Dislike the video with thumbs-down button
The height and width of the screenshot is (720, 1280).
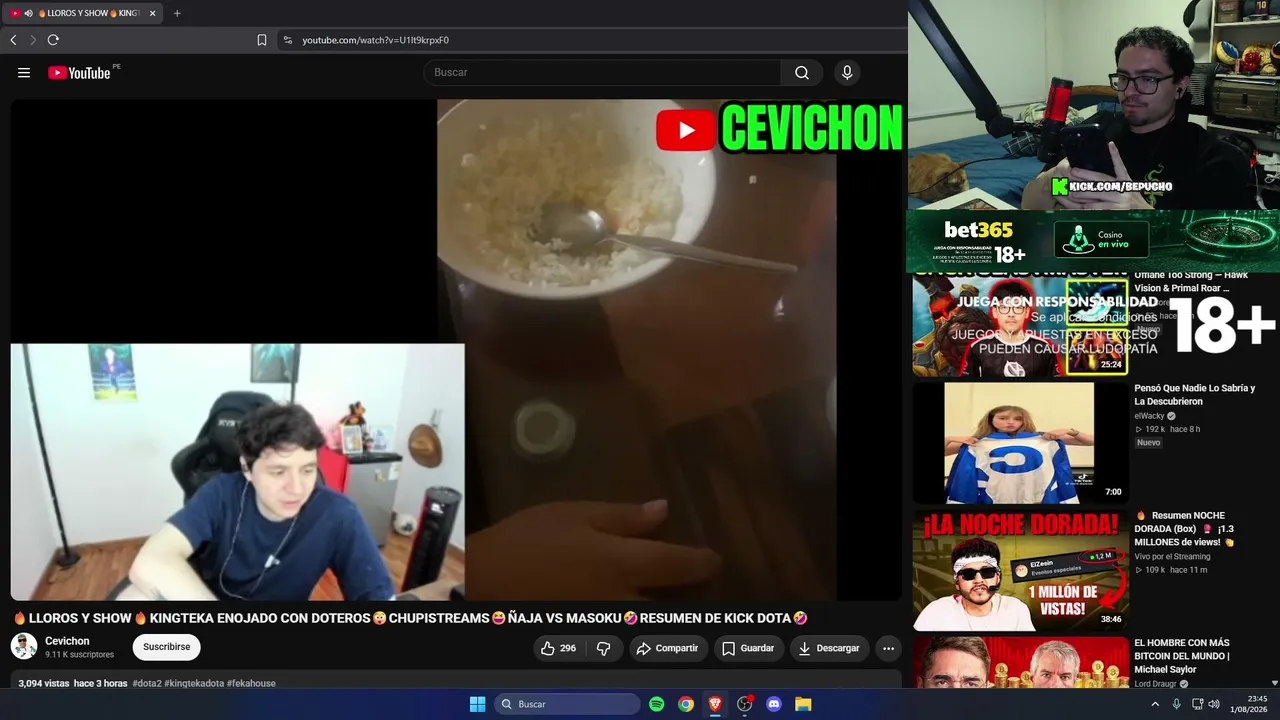pyautogui.click(x=604, y=648)
